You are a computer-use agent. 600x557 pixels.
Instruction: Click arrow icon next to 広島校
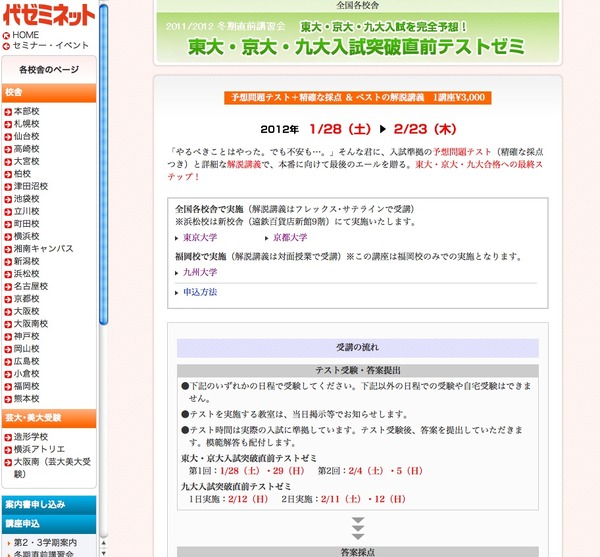pyautogui.click(x=8, y=362)
